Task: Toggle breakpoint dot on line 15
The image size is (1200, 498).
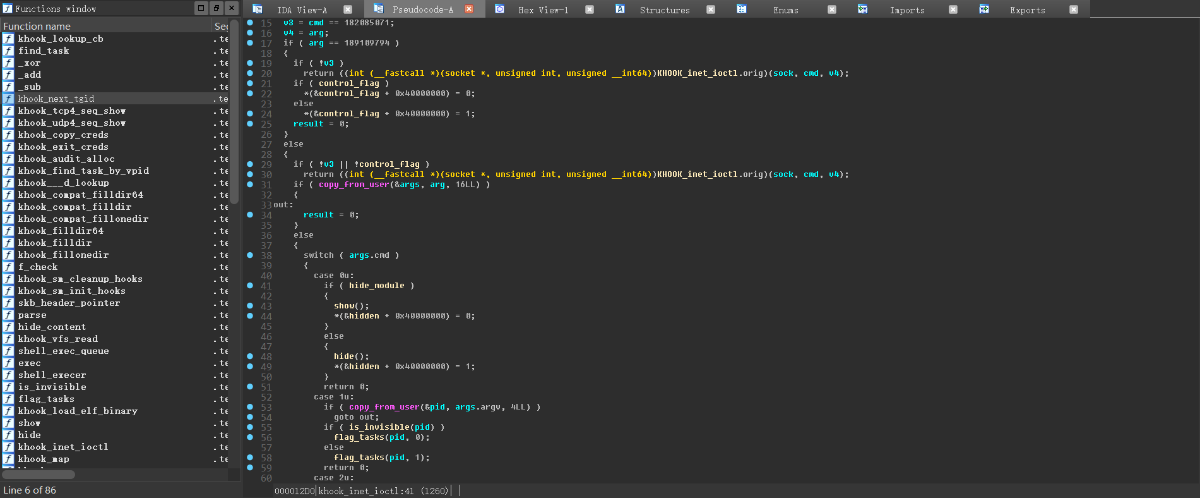Action: [x=249, y=22]
